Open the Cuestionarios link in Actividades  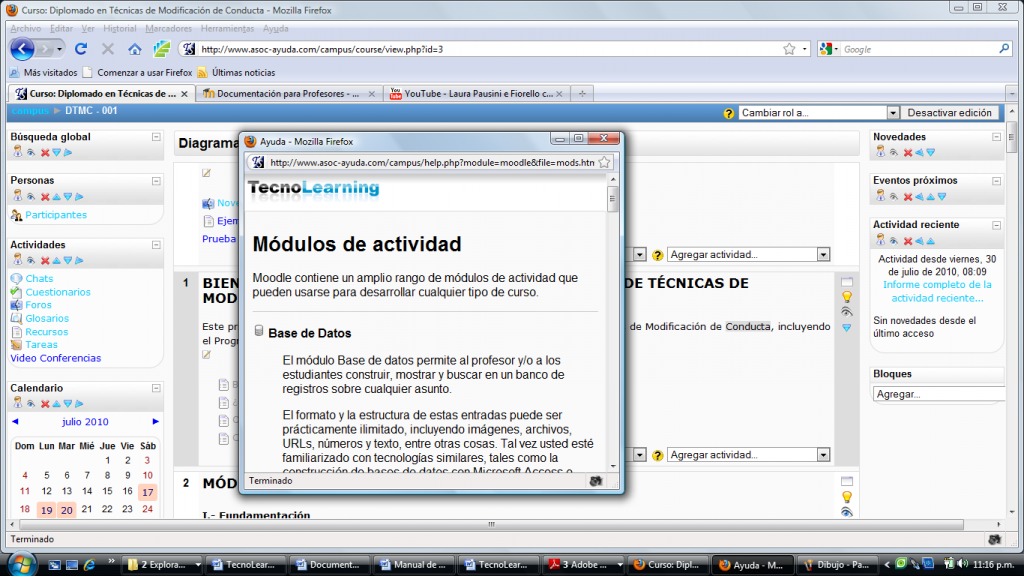[60, 292]
